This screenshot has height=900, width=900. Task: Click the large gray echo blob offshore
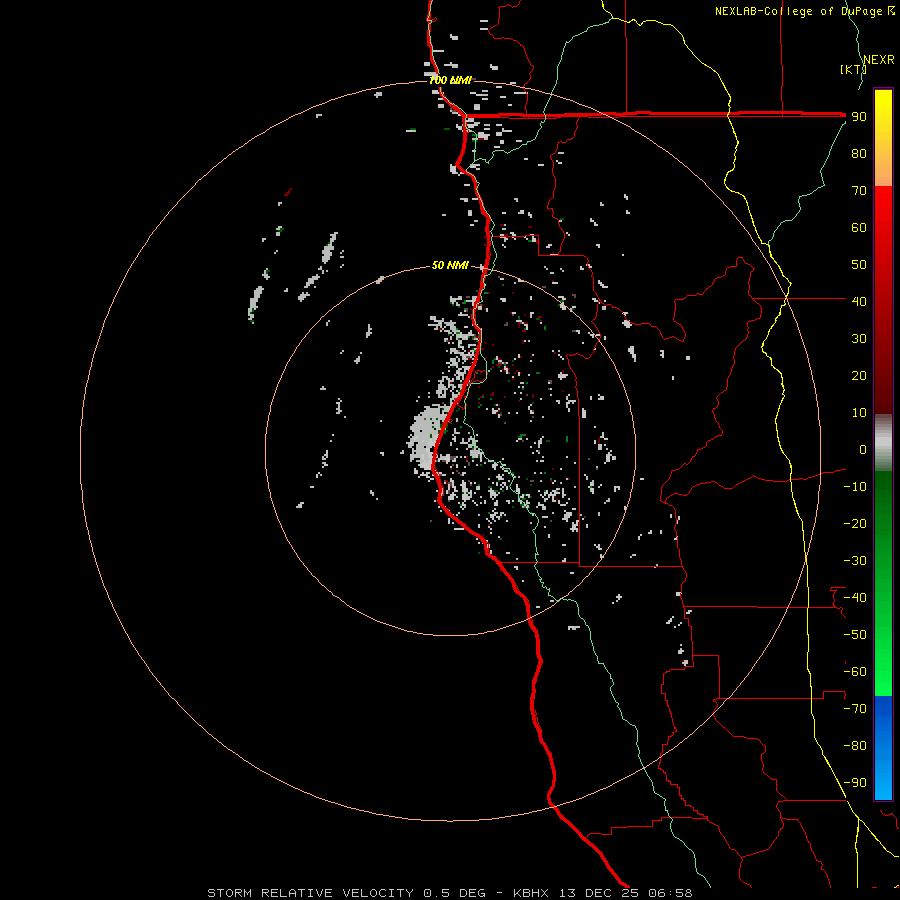pyautogui.click(x=426, y=437)
